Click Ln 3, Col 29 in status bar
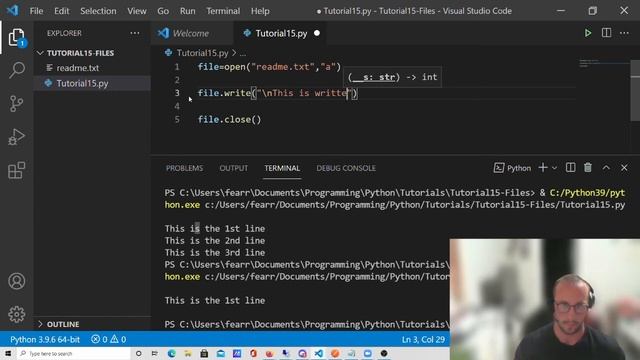 423,340
